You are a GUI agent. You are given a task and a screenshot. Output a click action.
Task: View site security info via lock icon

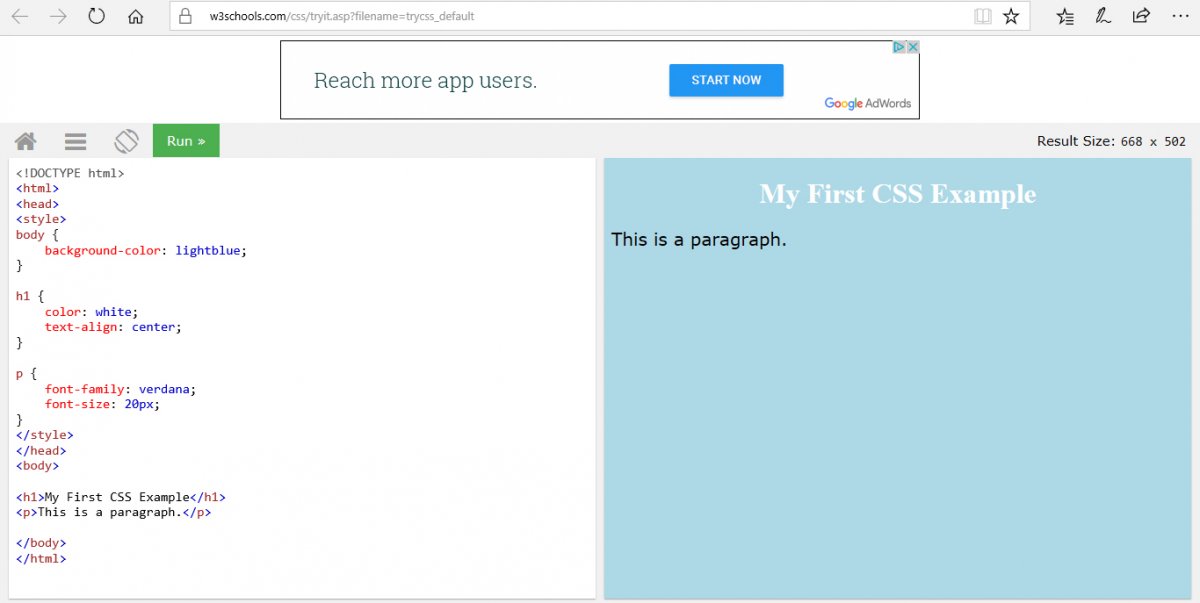pos(186,16)
